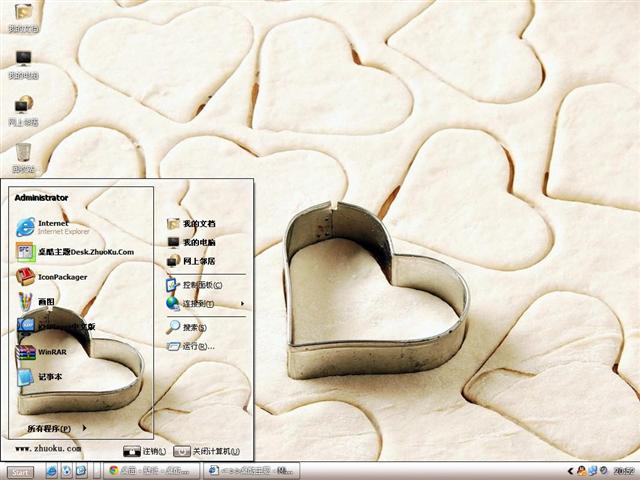Click the taskbar clock

(x=625, y=471)
